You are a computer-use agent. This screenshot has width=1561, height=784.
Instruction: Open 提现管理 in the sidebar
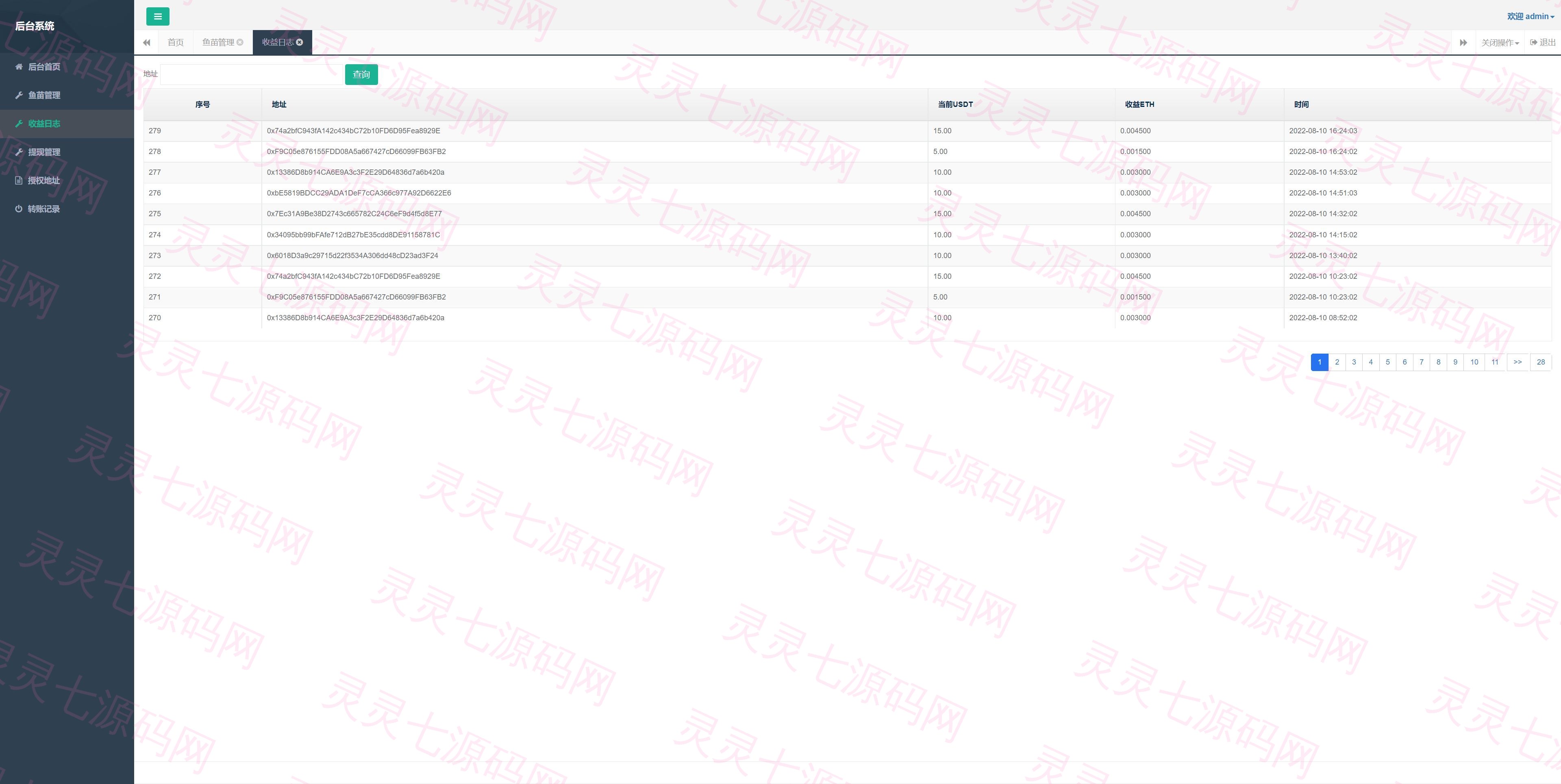coord(67,152)
